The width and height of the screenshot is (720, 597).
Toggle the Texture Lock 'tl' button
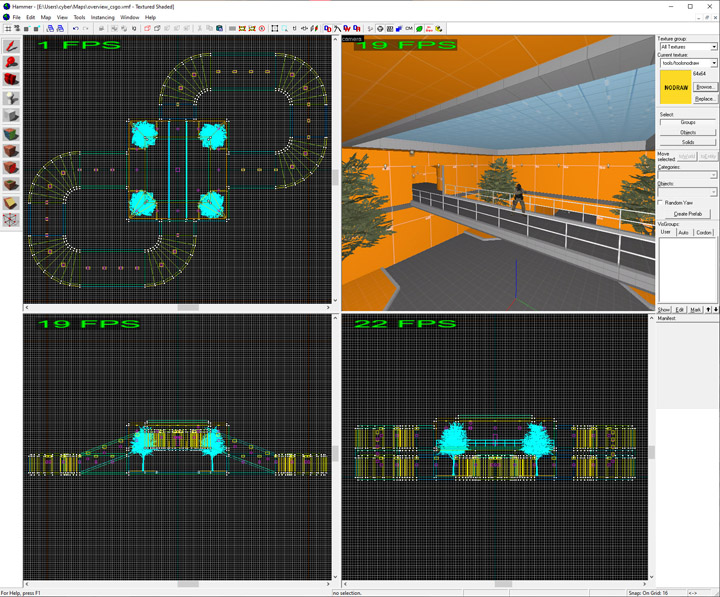point(294,28)
